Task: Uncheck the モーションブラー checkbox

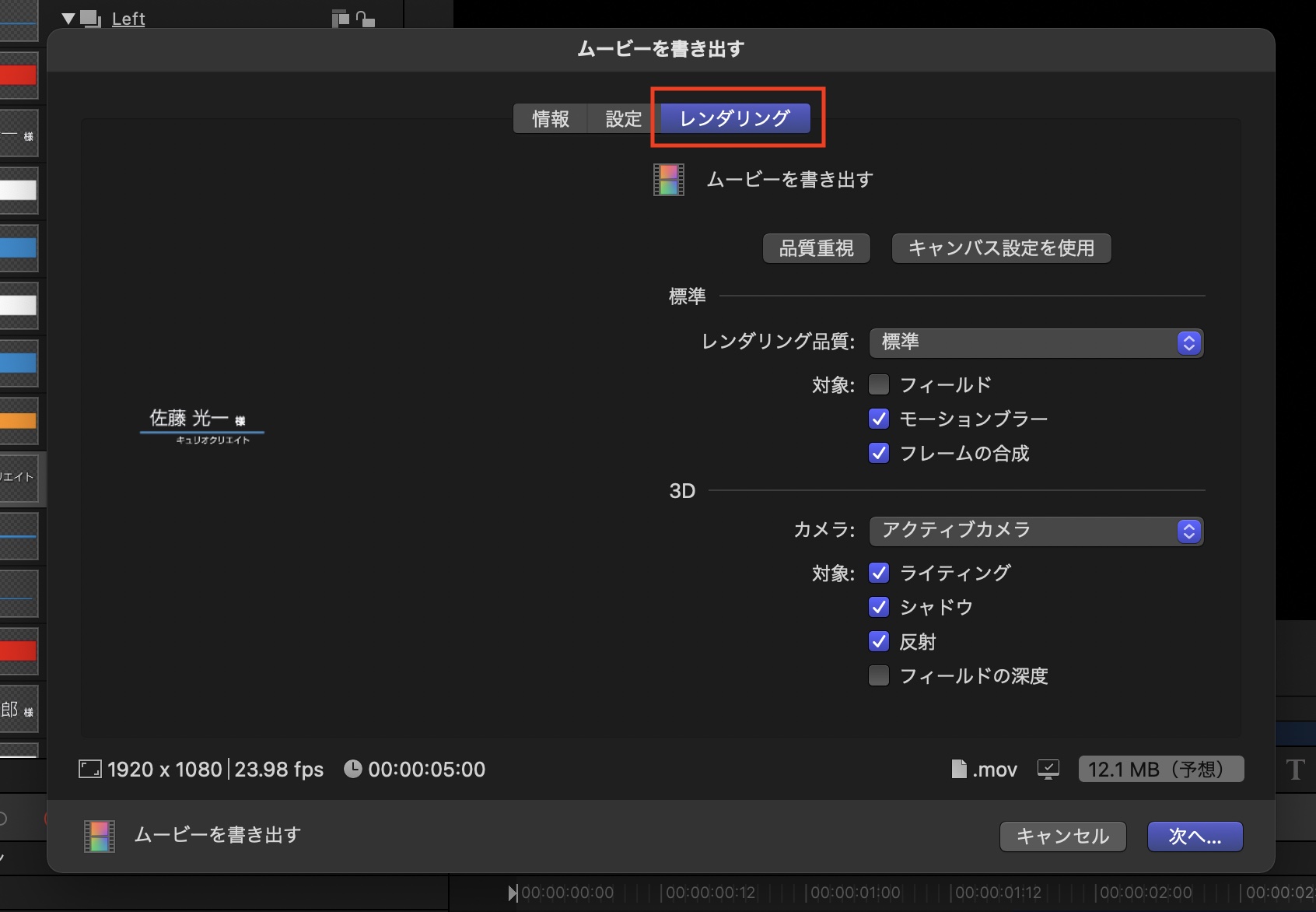Action: click(879, 419)
